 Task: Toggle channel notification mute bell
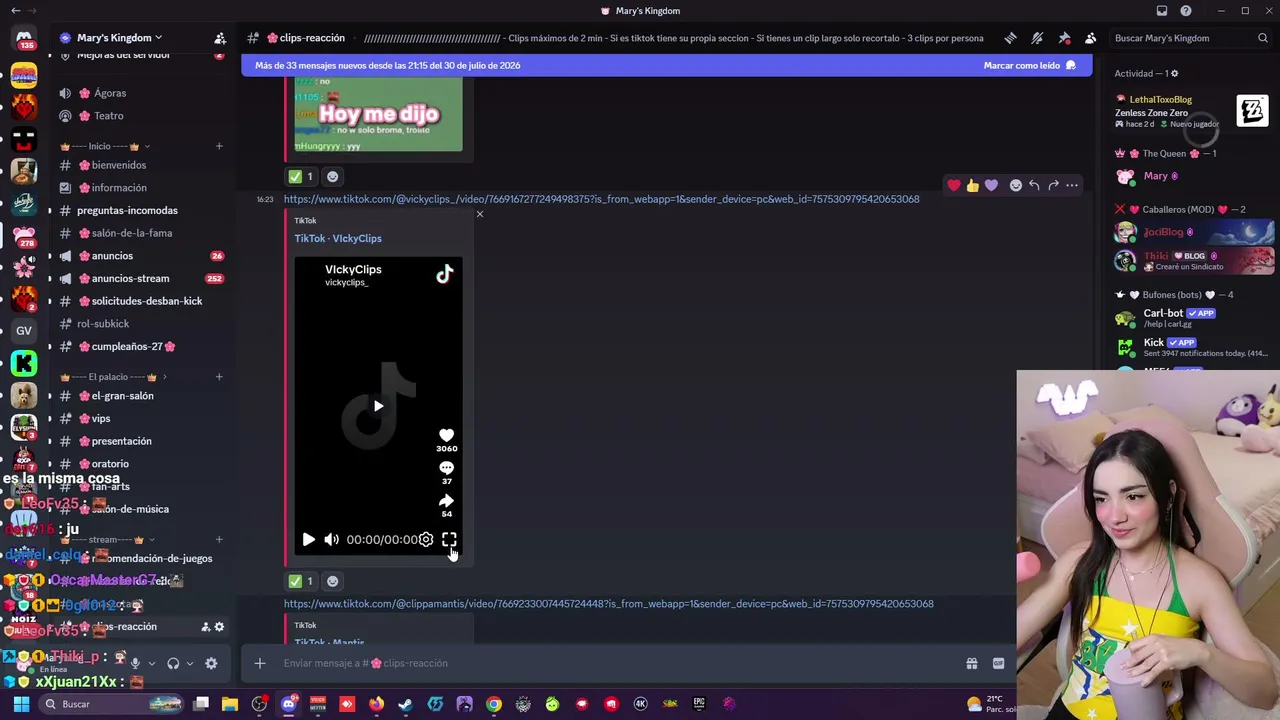click(x=1037, y=38)
